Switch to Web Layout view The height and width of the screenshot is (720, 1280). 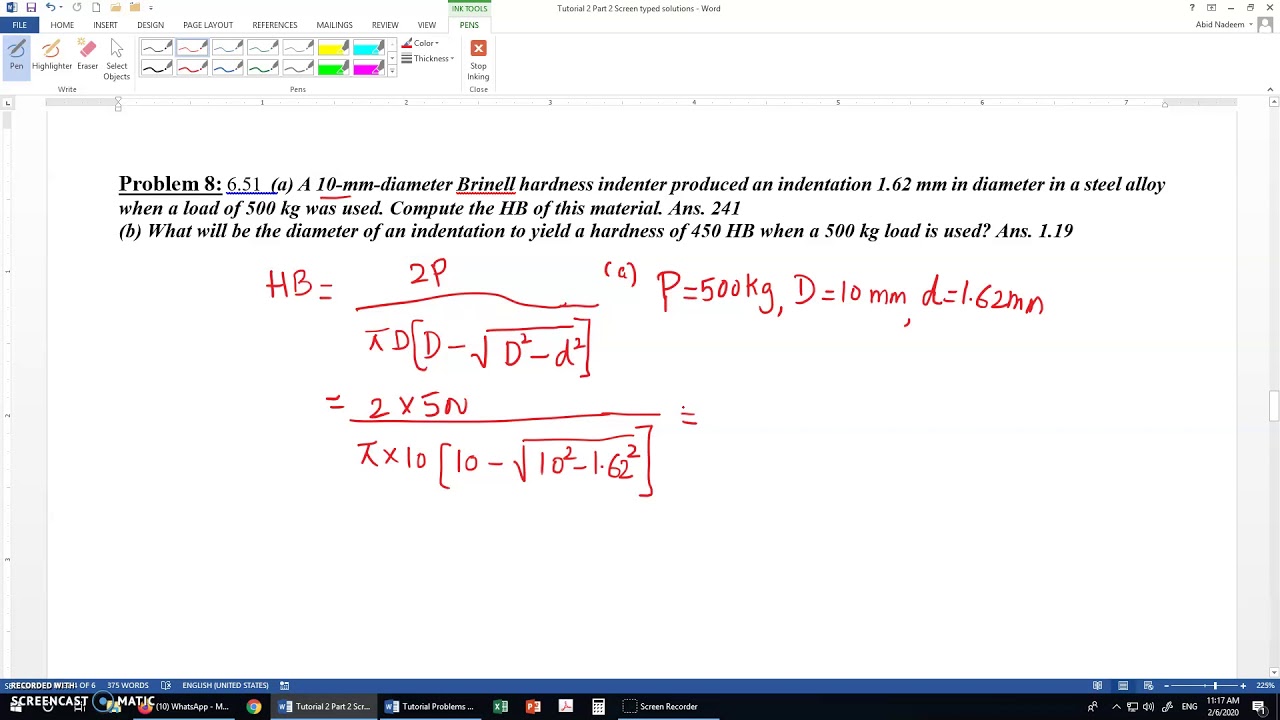[x=1148, y=685]
